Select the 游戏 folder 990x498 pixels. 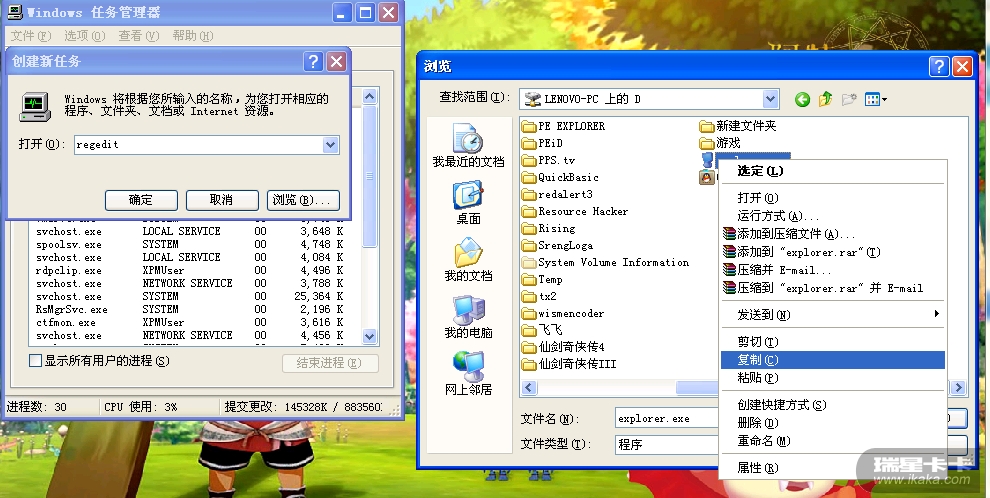point(720,143)
